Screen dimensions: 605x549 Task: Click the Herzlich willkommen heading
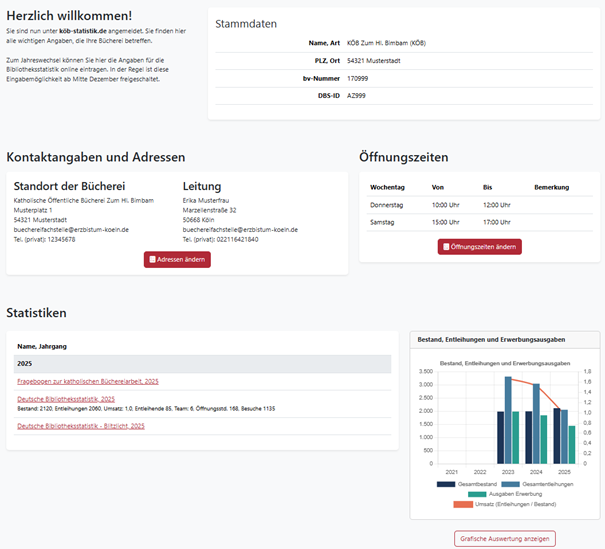coord(69,16)
